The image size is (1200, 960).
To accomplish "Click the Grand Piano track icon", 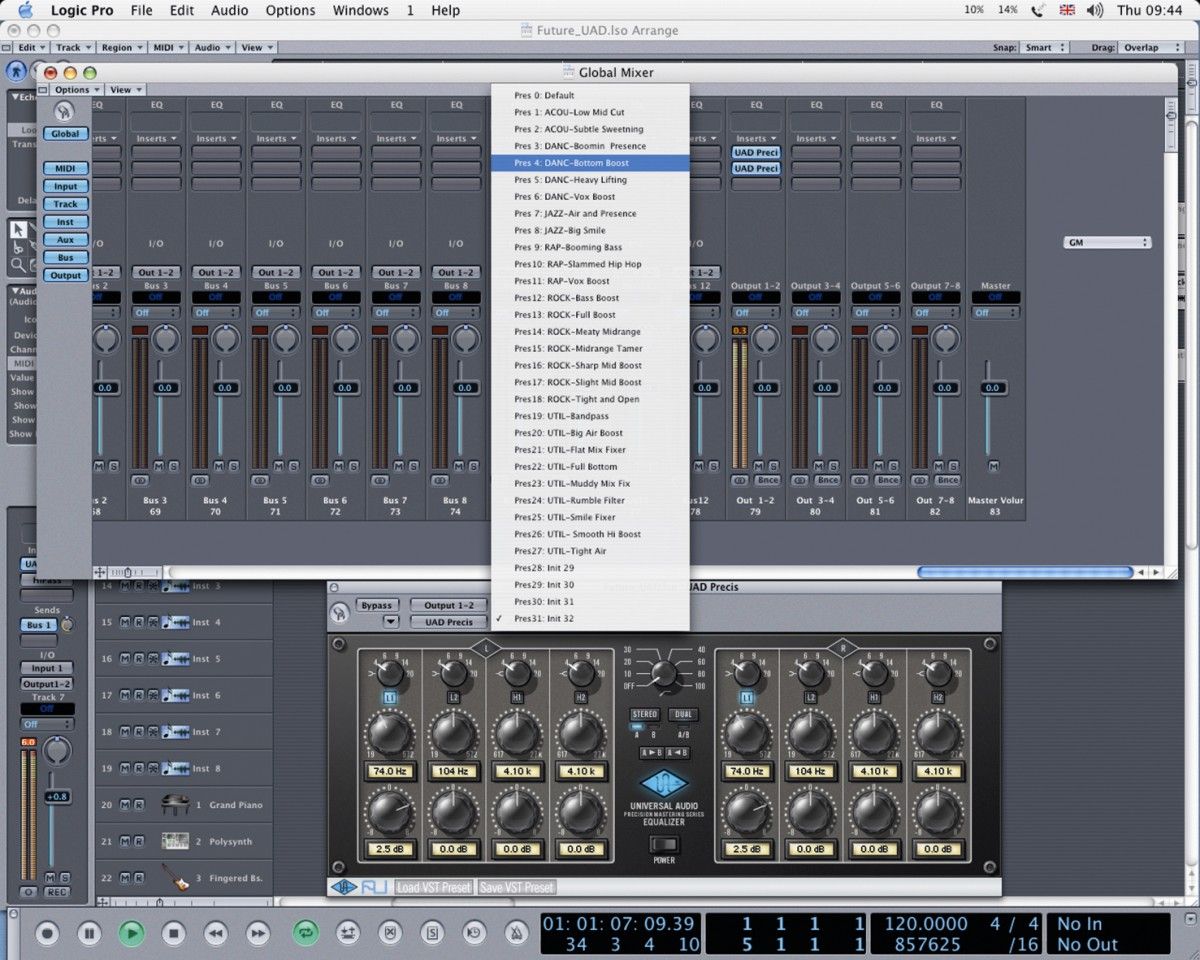I will (x=175, y=804).
